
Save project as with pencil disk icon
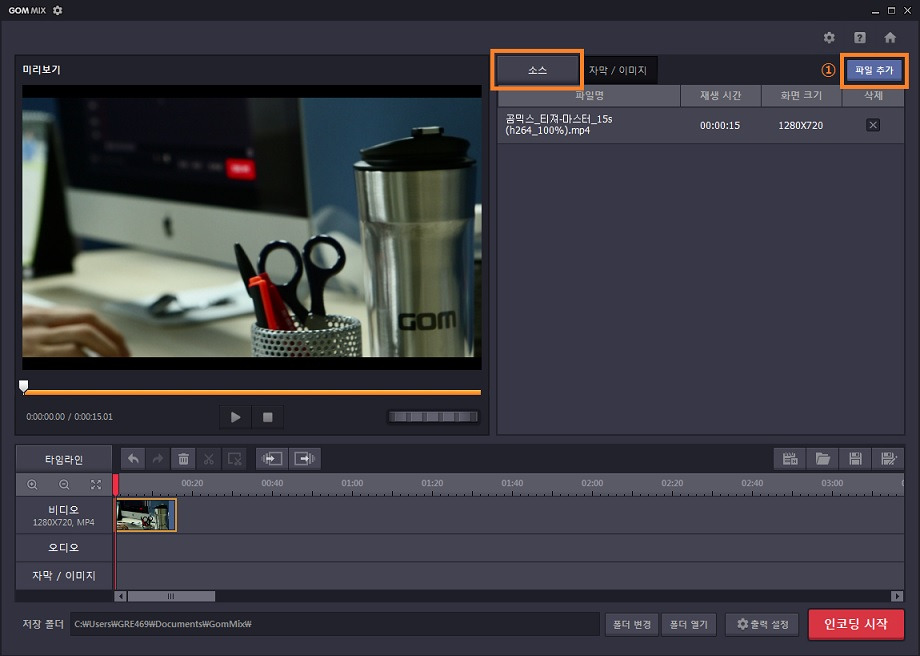888,459
